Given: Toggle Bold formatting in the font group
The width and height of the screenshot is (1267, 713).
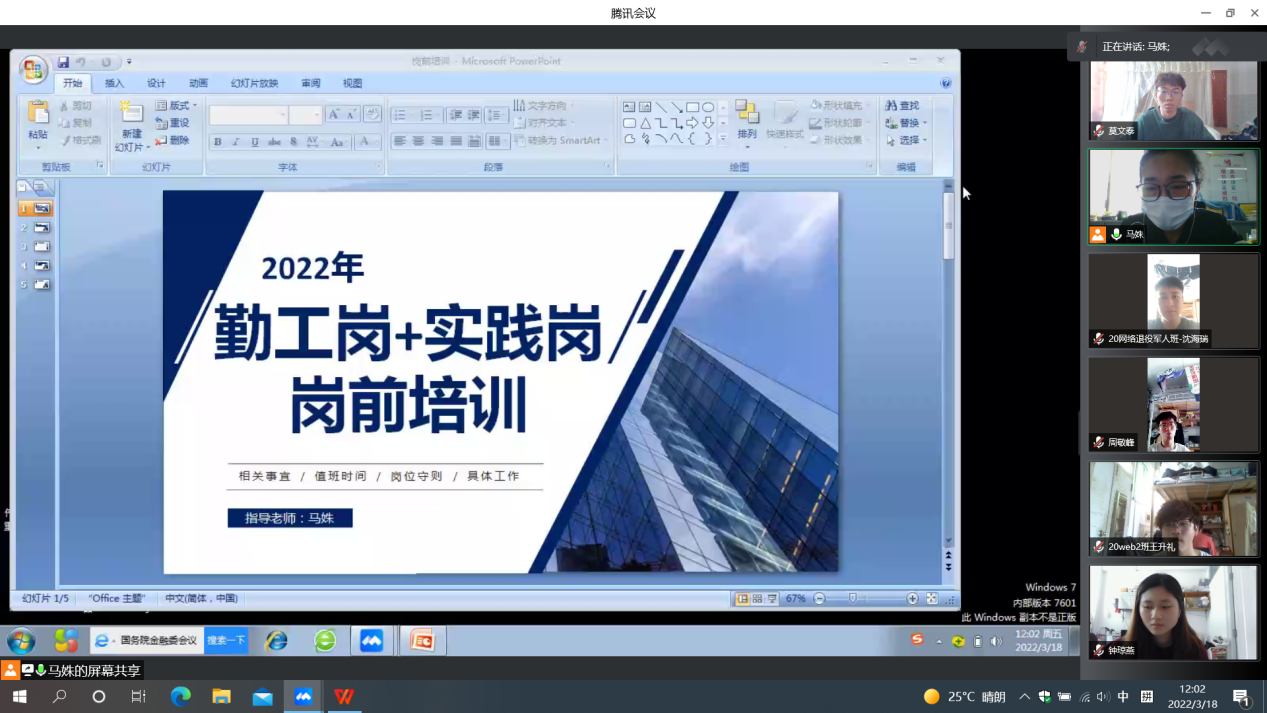Looking at the screenshot, I should click(x=217, y=142).
